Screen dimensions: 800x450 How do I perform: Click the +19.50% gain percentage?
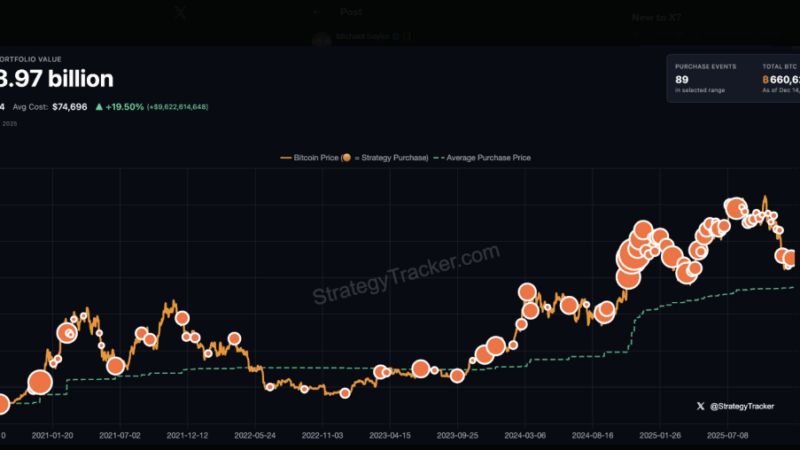(x=124, y=107)
